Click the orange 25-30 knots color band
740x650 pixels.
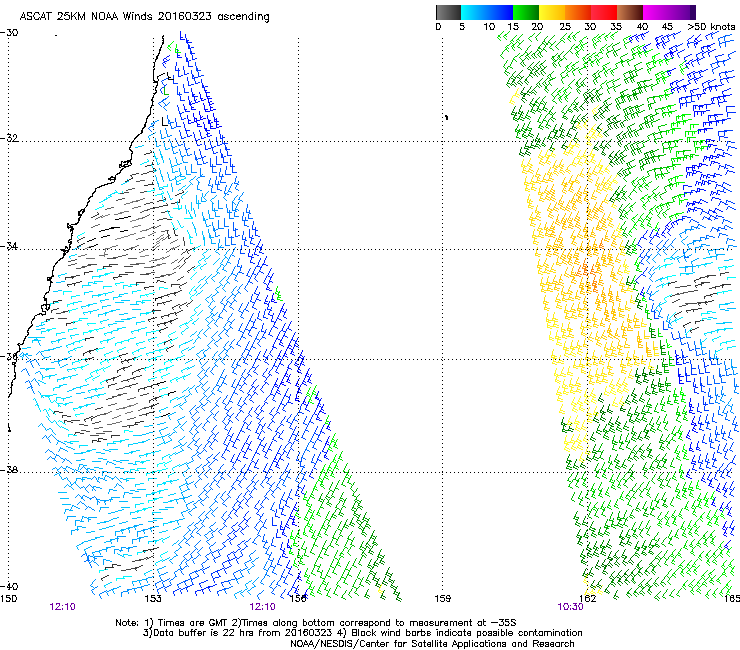tap(578, 12)
